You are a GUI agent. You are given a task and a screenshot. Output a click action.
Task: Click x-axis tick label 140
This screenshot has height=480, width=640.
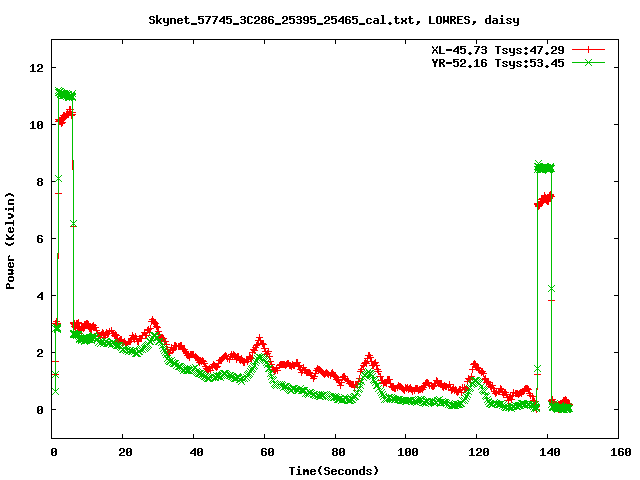tap(550, 452)
